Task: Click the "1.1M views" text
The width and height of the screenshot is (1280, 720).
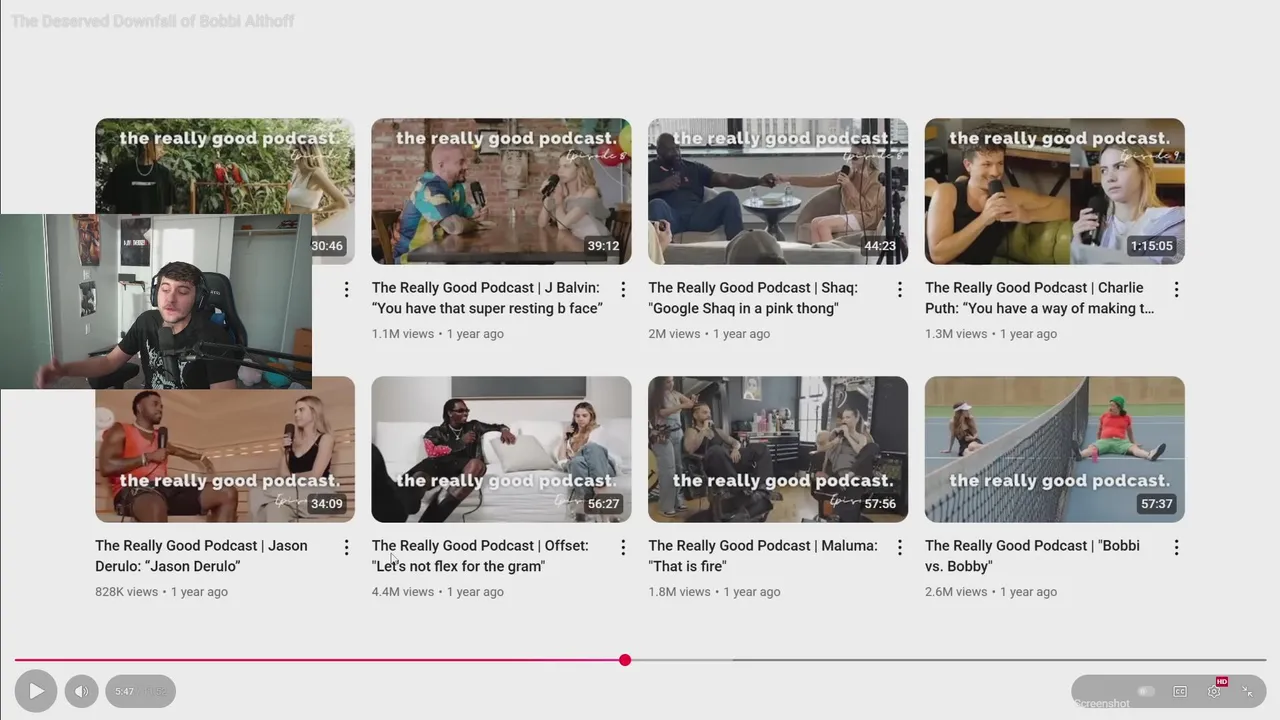Action: pyautogui.click(x=403, y=334)
